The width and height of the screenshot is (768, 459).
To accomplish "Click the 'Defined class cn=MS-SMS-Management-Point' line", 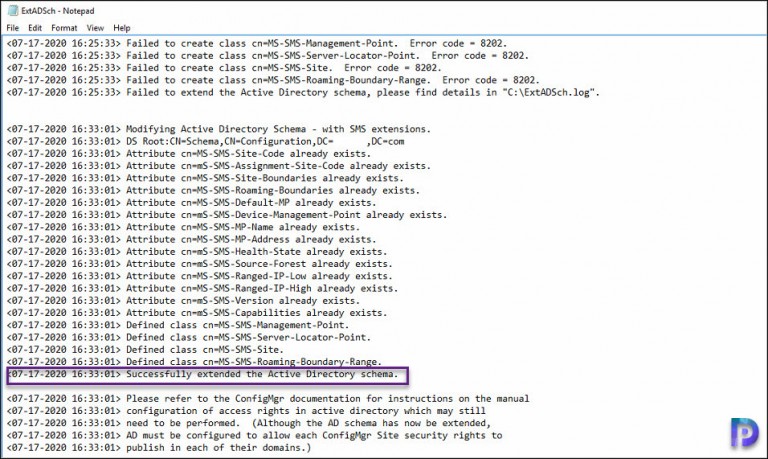I will pyautogui.click(x=178, y=325).
